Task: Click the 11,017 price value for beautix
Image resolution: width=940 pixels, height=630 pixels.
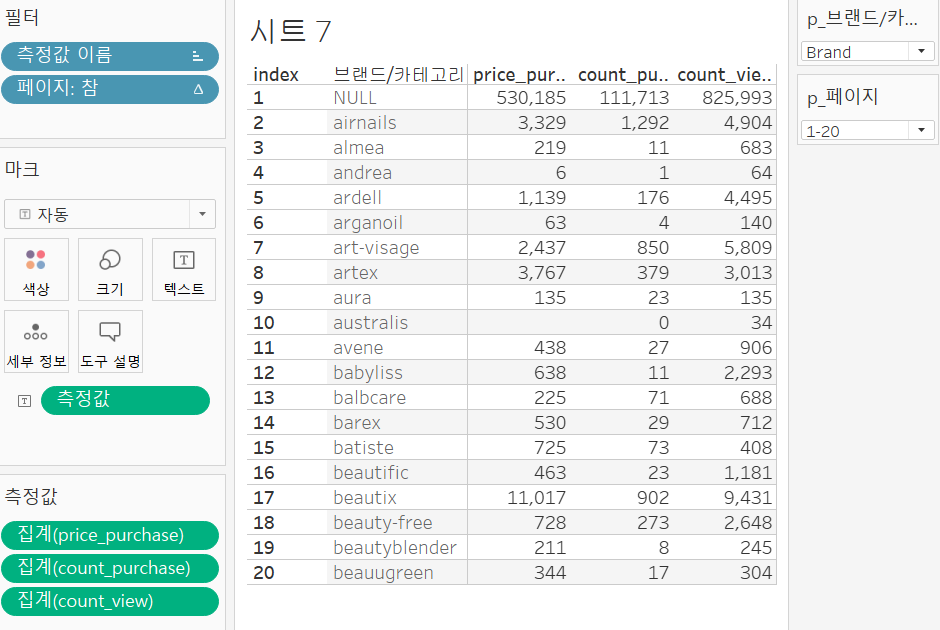Action: pyautogui.click(x=537, y=498)
